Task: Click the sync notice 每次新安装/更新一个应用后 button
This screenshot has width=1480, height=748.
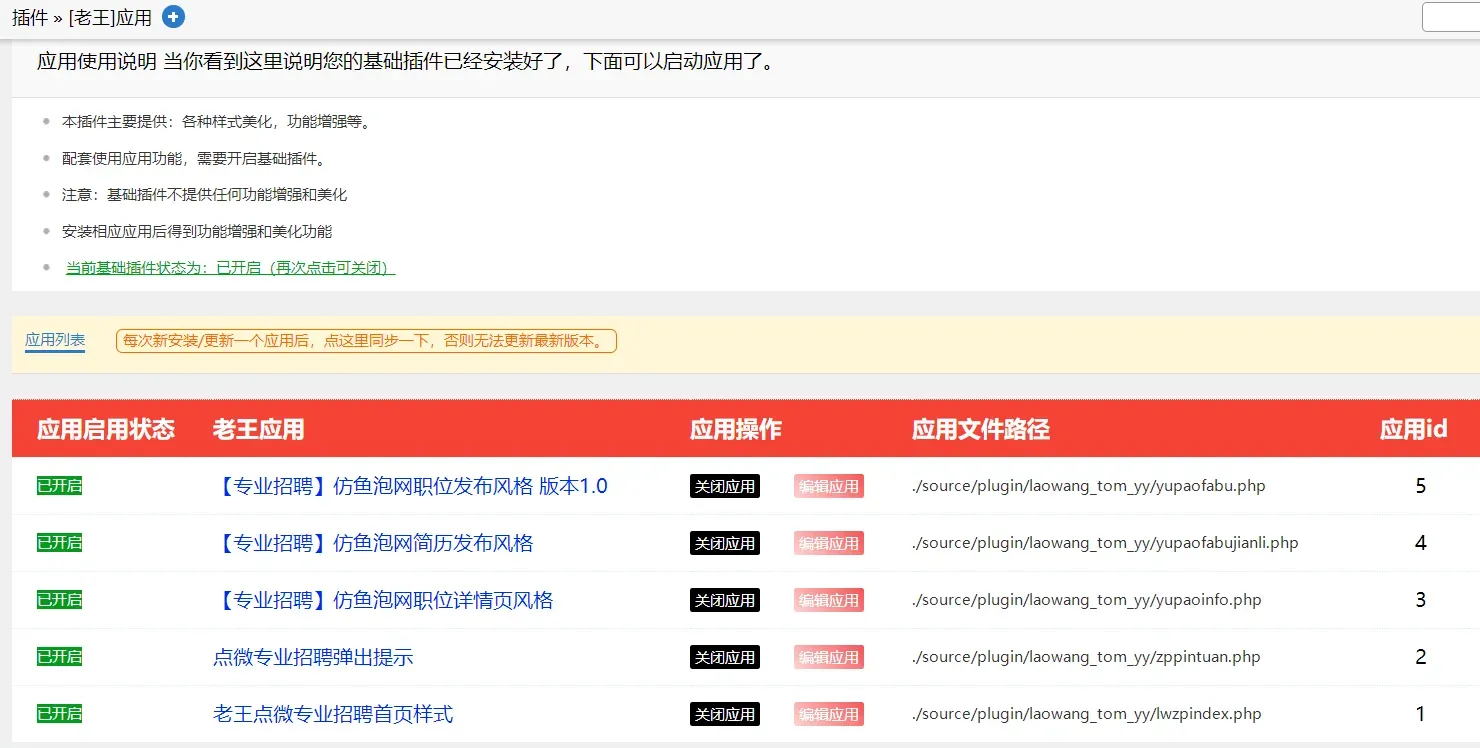Action: [366, 341]
